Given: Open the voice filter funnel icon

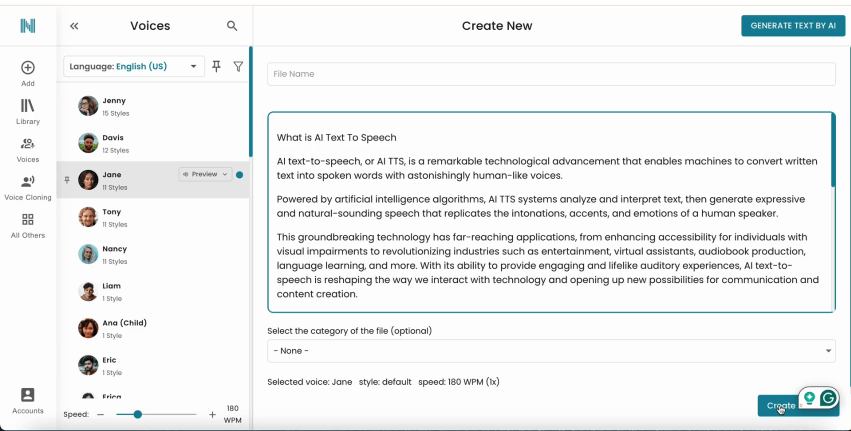Looking at the screenshot, I should tap(238, 66).
